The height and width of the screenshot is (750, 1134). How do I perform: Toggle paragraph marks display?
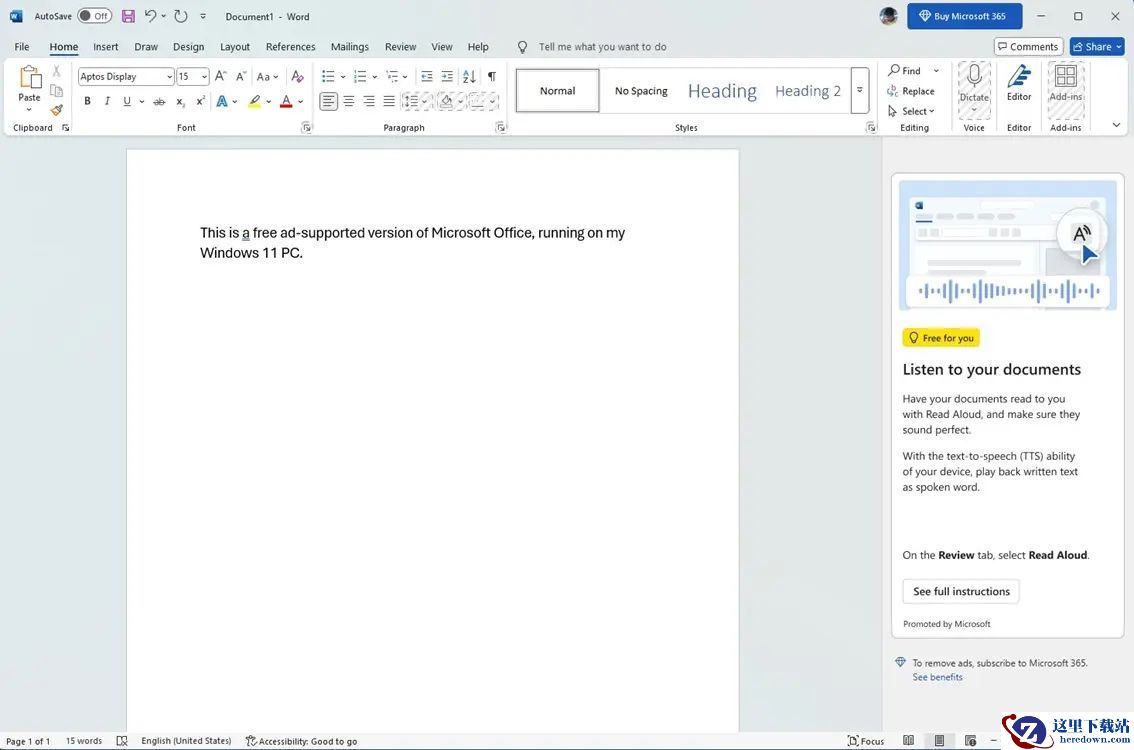tap(492, 76)
